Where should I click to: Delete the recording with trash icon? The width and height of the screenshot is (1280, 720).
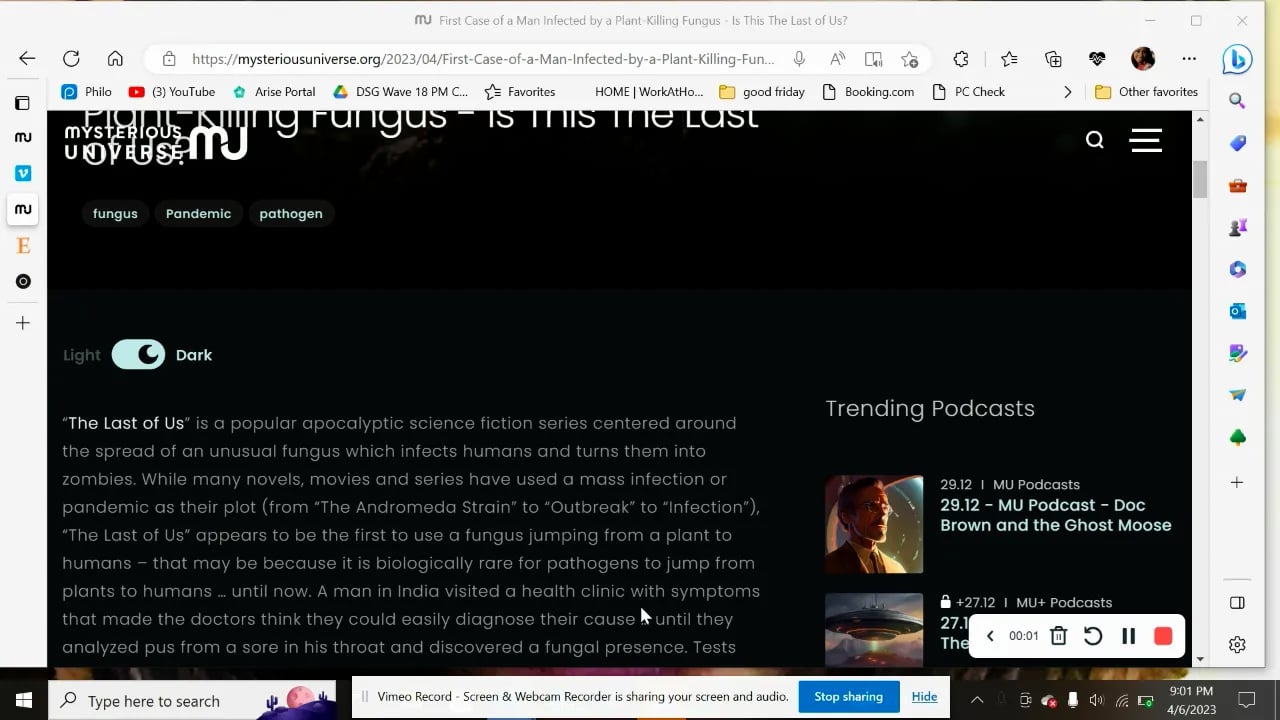(x=1059, y=636)
